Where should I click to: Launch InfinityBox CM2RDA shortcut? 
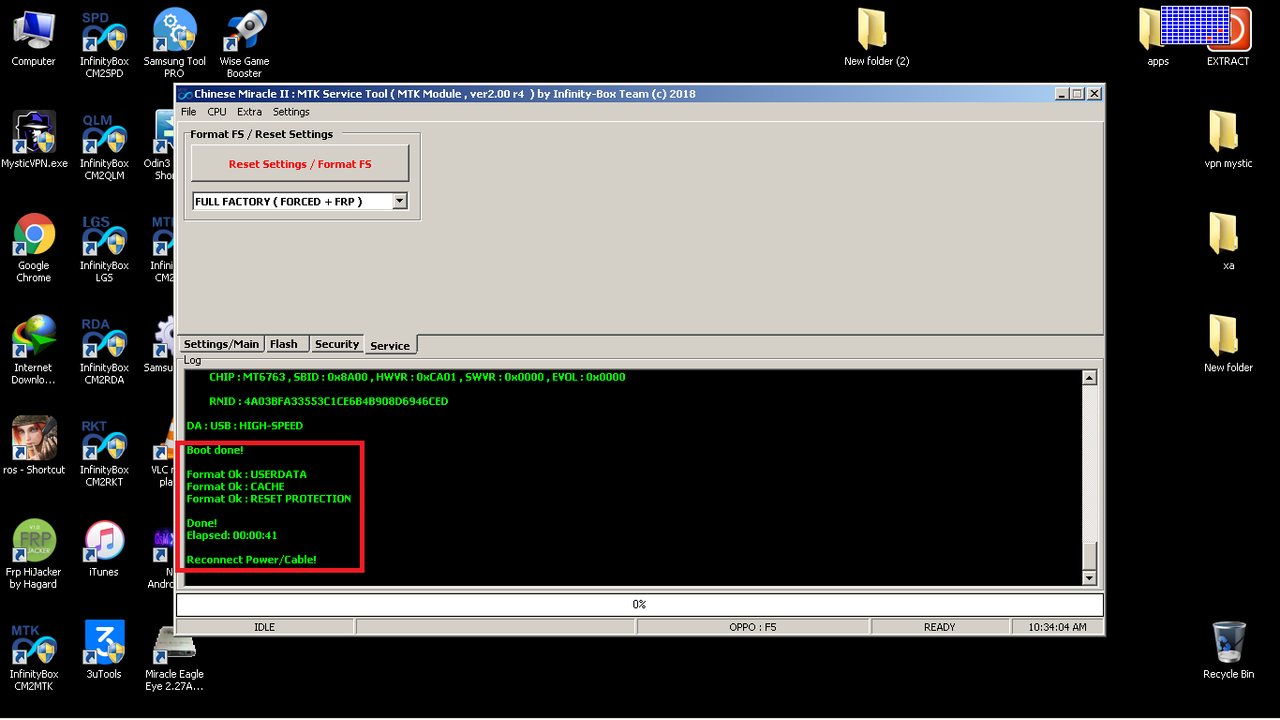coord(104,351)
